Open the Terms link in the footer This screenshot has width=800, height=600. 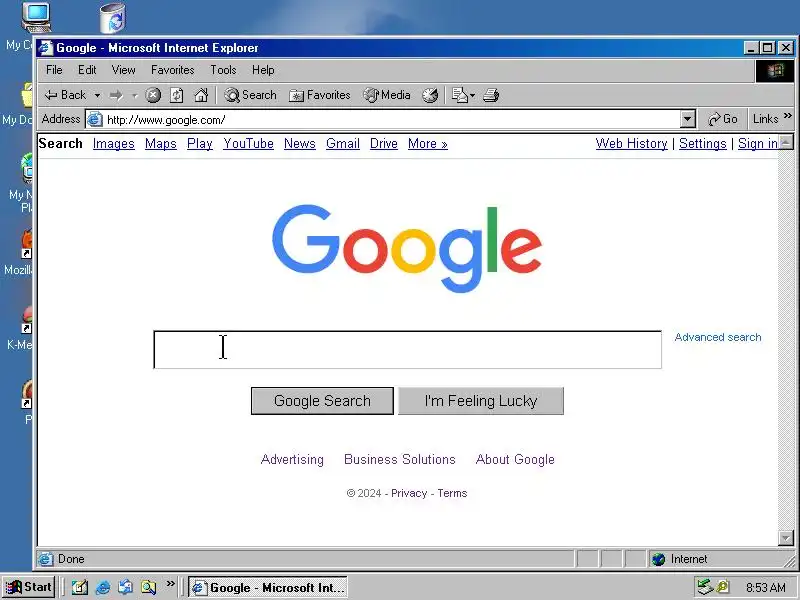452,493
